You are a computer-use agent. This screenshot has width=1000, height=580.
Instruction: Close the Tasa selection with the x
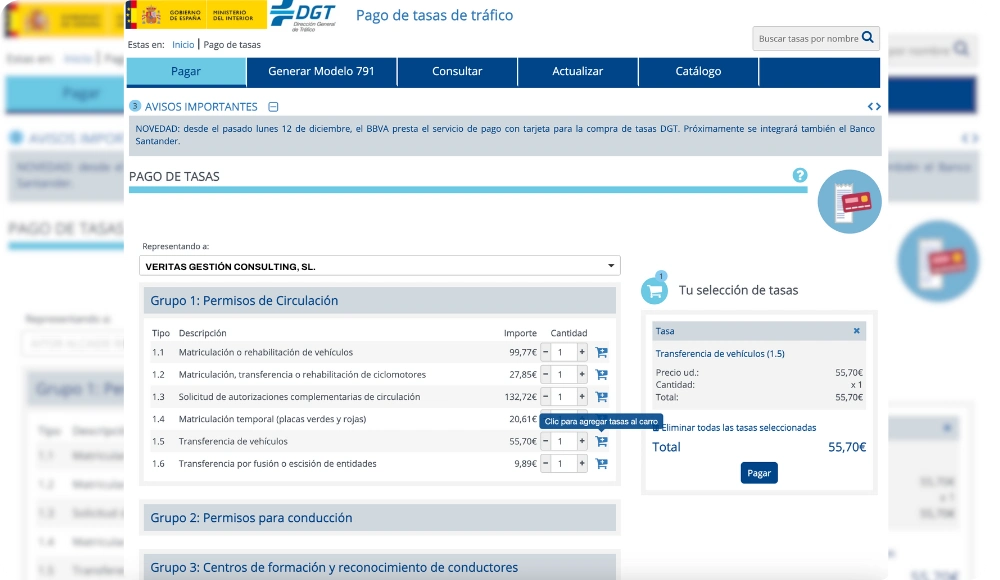856,330
